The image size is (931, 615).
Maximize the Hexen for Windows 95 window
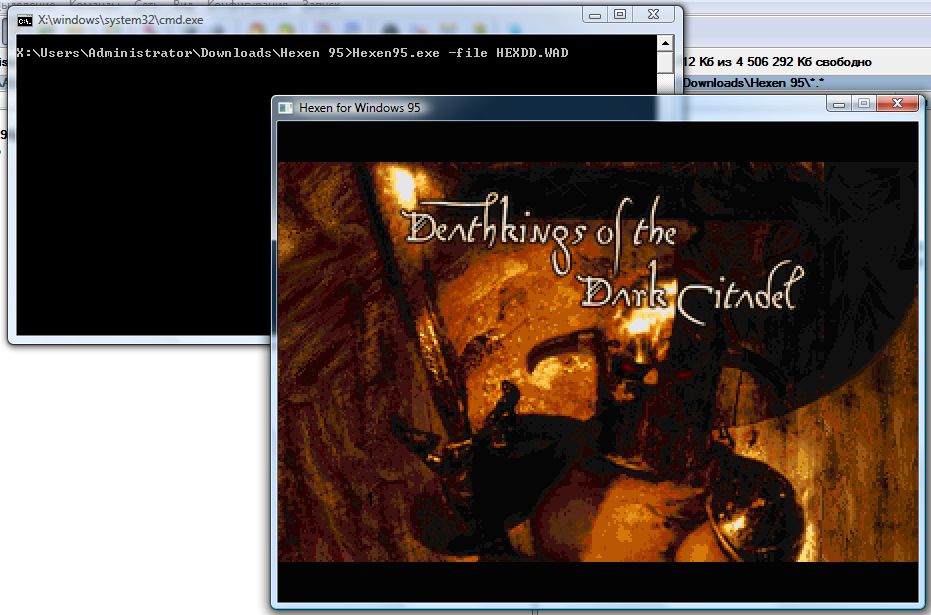(x=862, y=103)
